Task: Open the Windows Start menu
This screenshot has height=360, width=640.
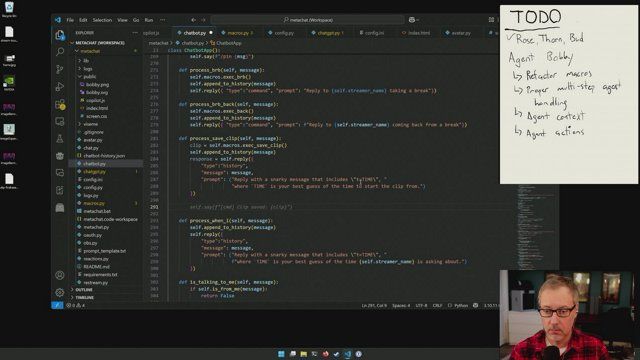Action: pyautogui.click(x=281, y=354)
